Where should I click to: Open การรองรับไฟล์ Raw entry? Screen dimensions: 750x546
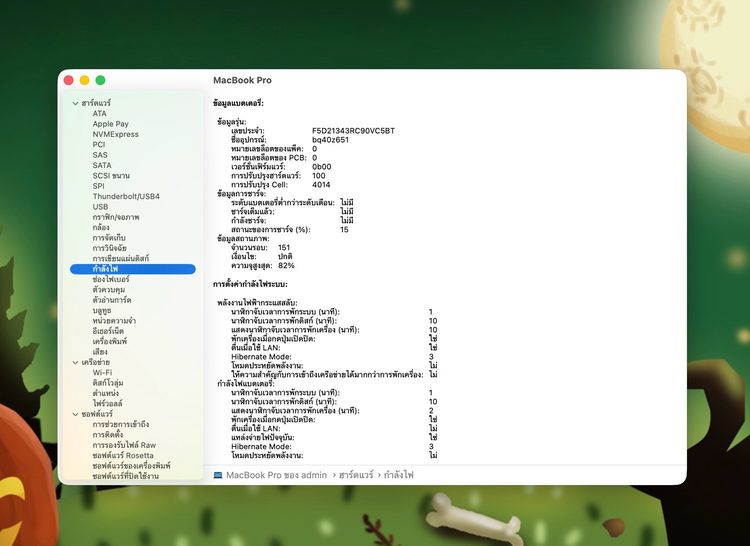point(124,445)
